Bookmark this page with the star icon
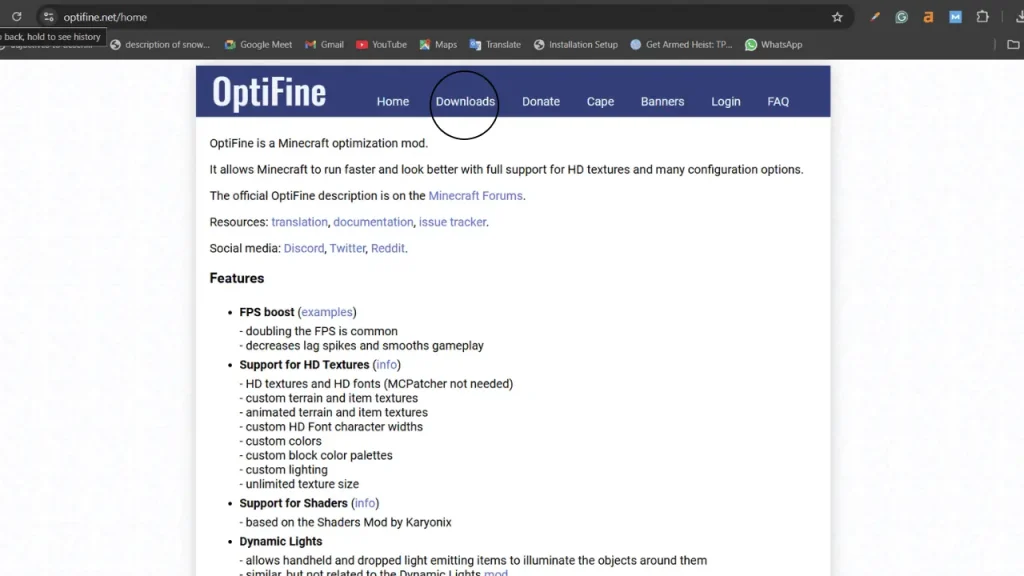Viewport: 1024px width, 576px height. coord(837,17)
